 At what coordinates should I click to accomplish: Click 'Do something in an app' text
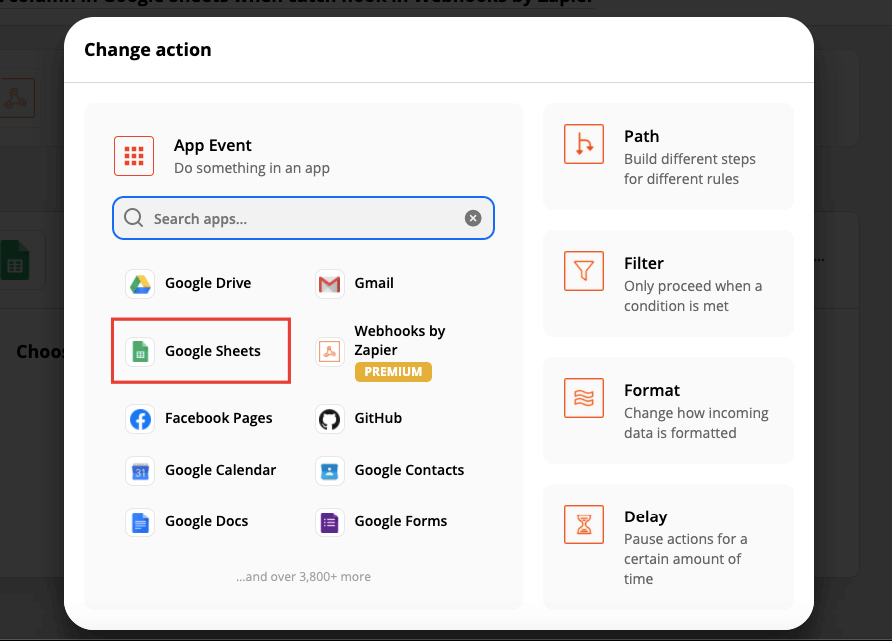pyautogui.click(x=251, y=168)
